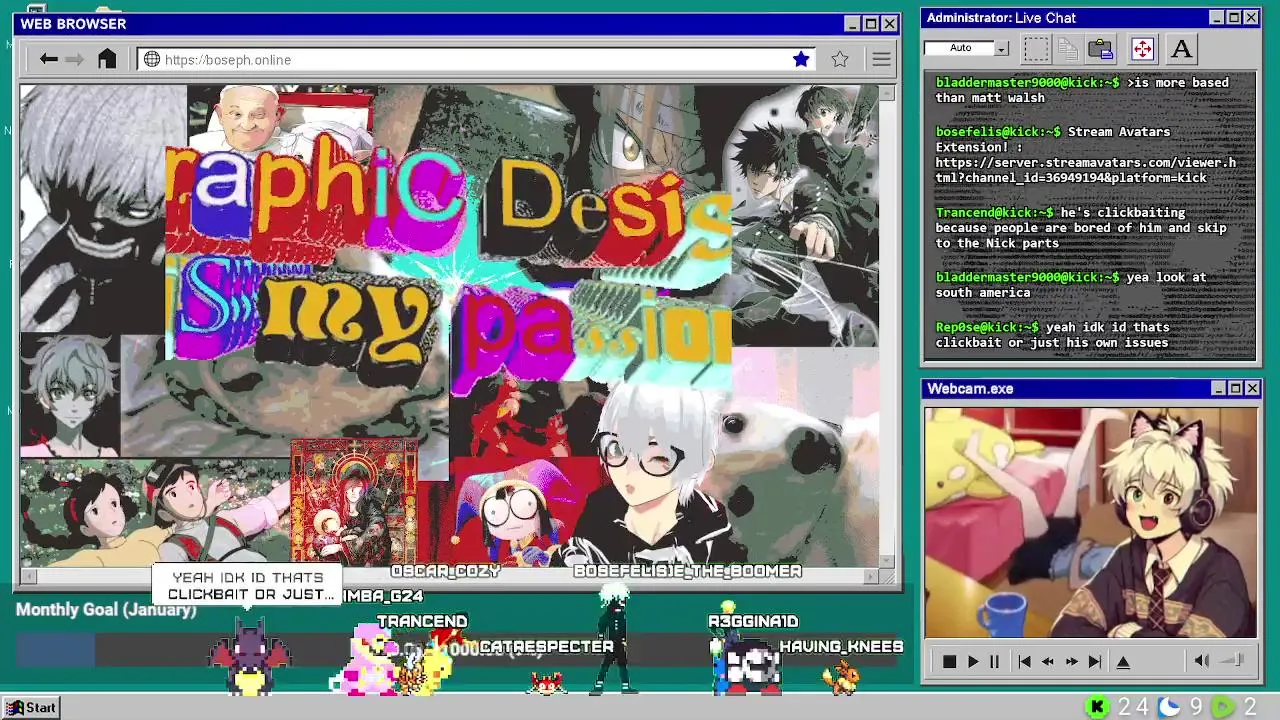This screenshot has height=720, width=1280.
Task: Minimize the Live Chat window
Action: [1216, 18]
